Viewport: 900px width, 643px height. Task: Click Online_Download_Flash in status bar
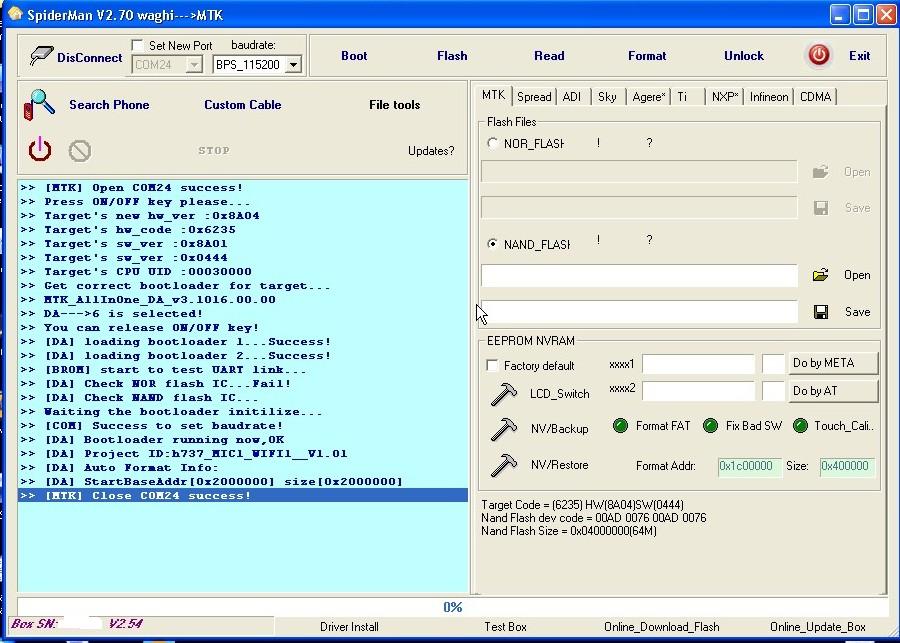(661, 627)
